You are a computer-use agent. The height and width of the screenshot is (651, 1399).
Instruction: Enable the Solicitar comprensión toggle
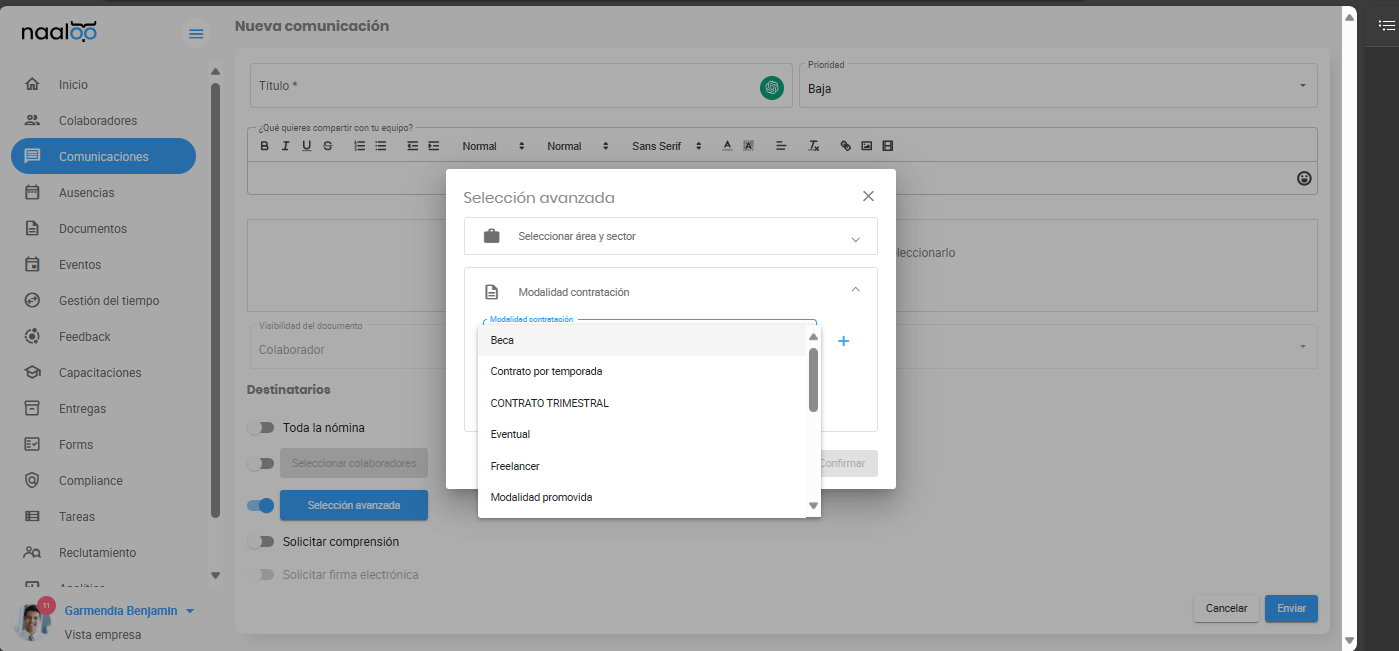(261, 542)
